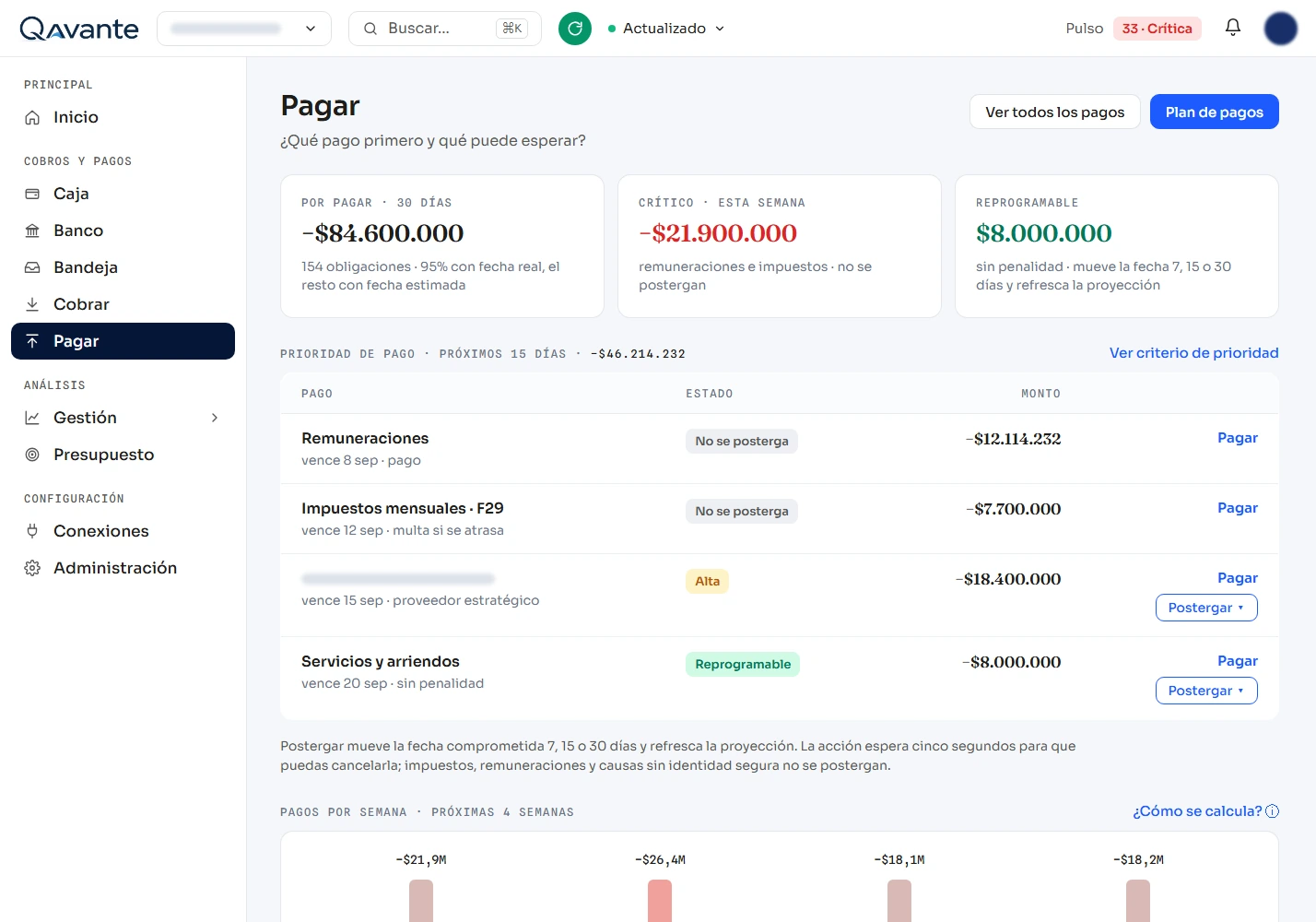Open the Reprogramable $8.000.000 card
Image resolution: width=1316 pixels, height=922 pixels.
tap(1117, 246)
